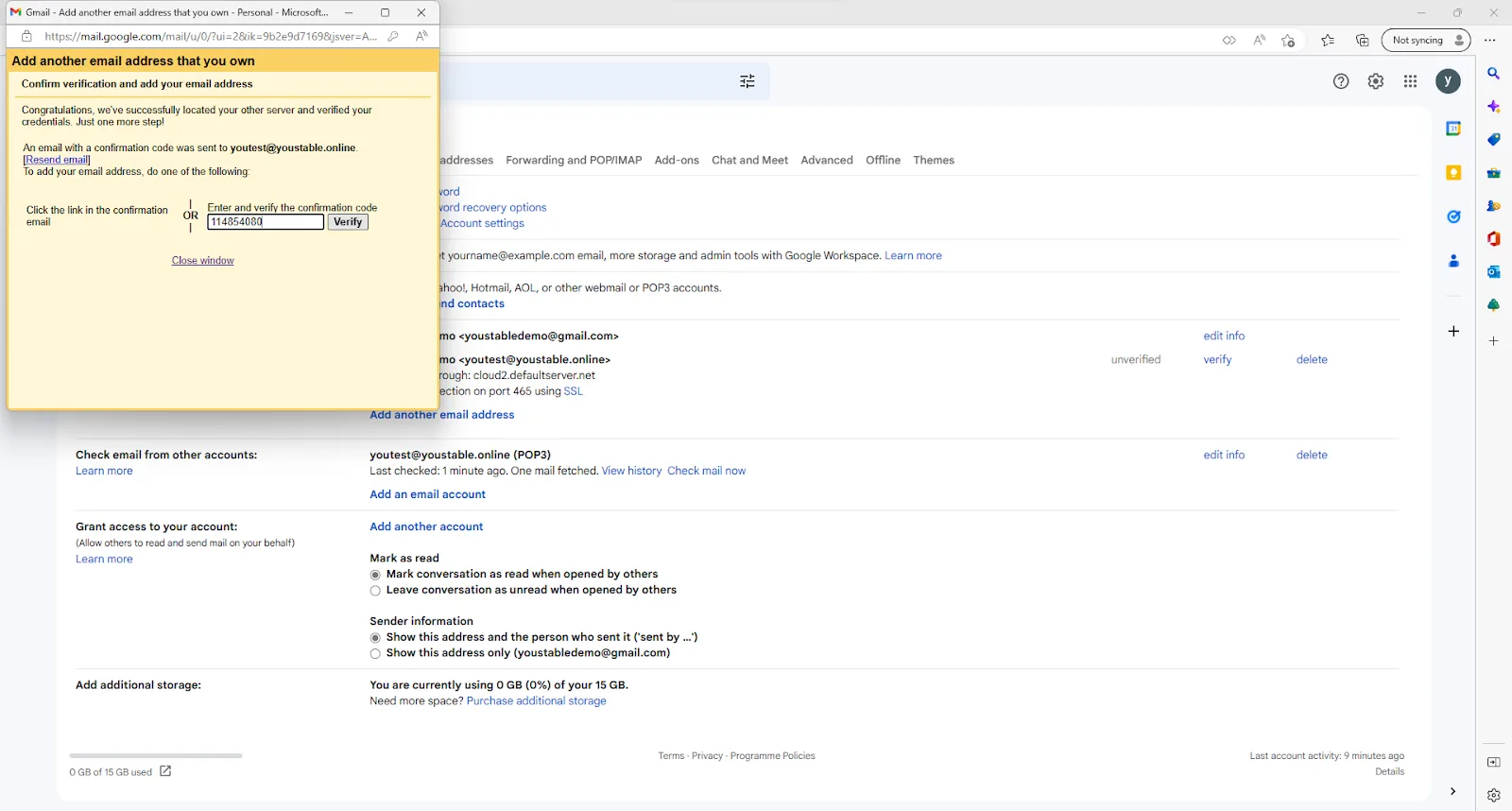
Task: Open Google Calendar in side panel
Action: tap(1453, 129)
